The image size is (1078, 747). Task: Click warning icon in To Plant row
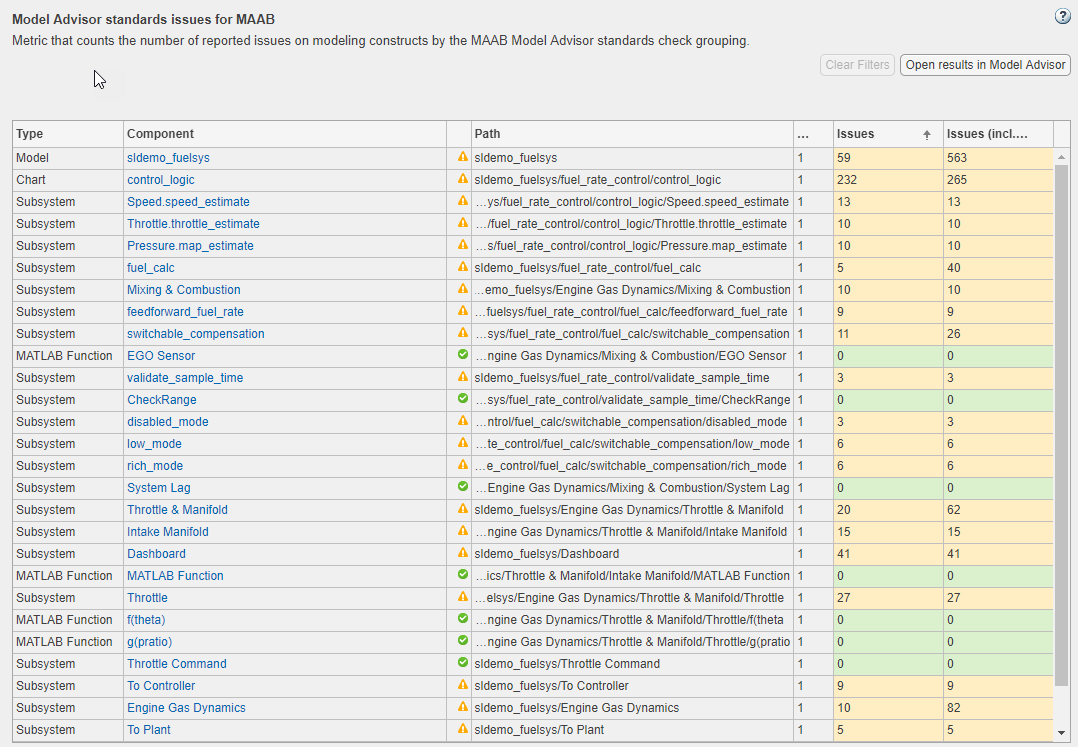(x=462, y=729)
